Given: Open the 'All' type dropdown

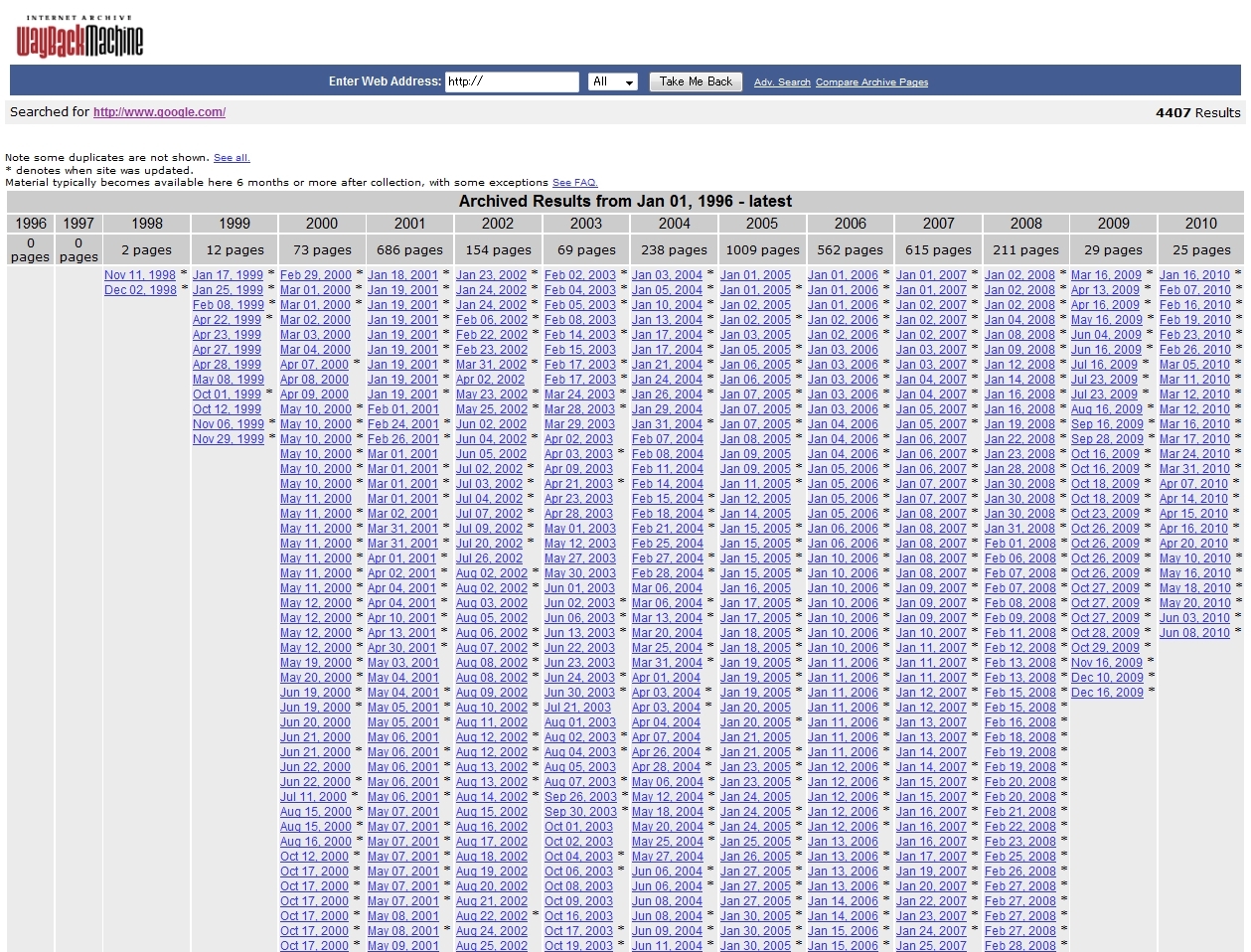Looking at the screenshot, I should (612, 81).
